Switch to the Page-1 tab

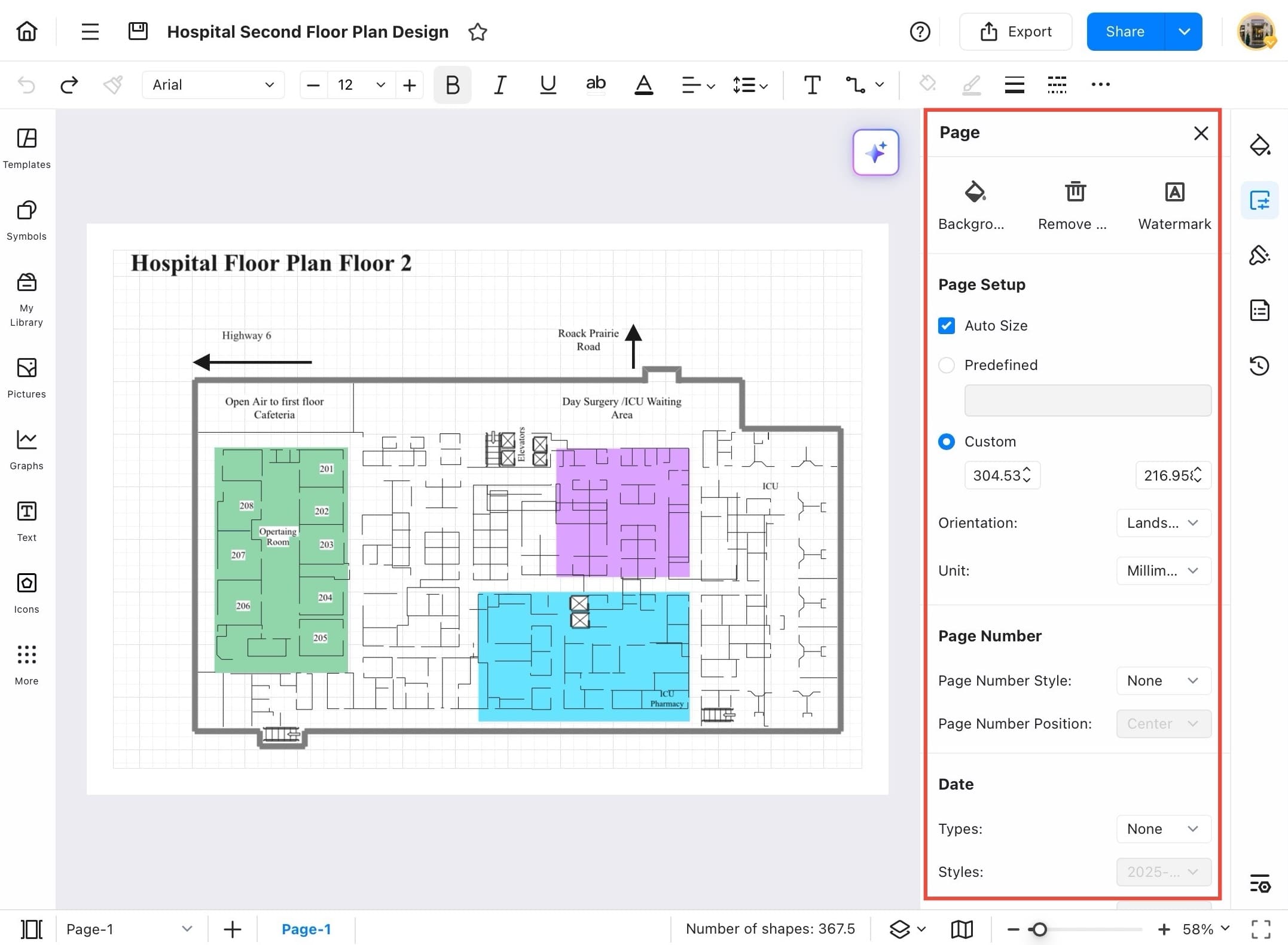point(306,929)
